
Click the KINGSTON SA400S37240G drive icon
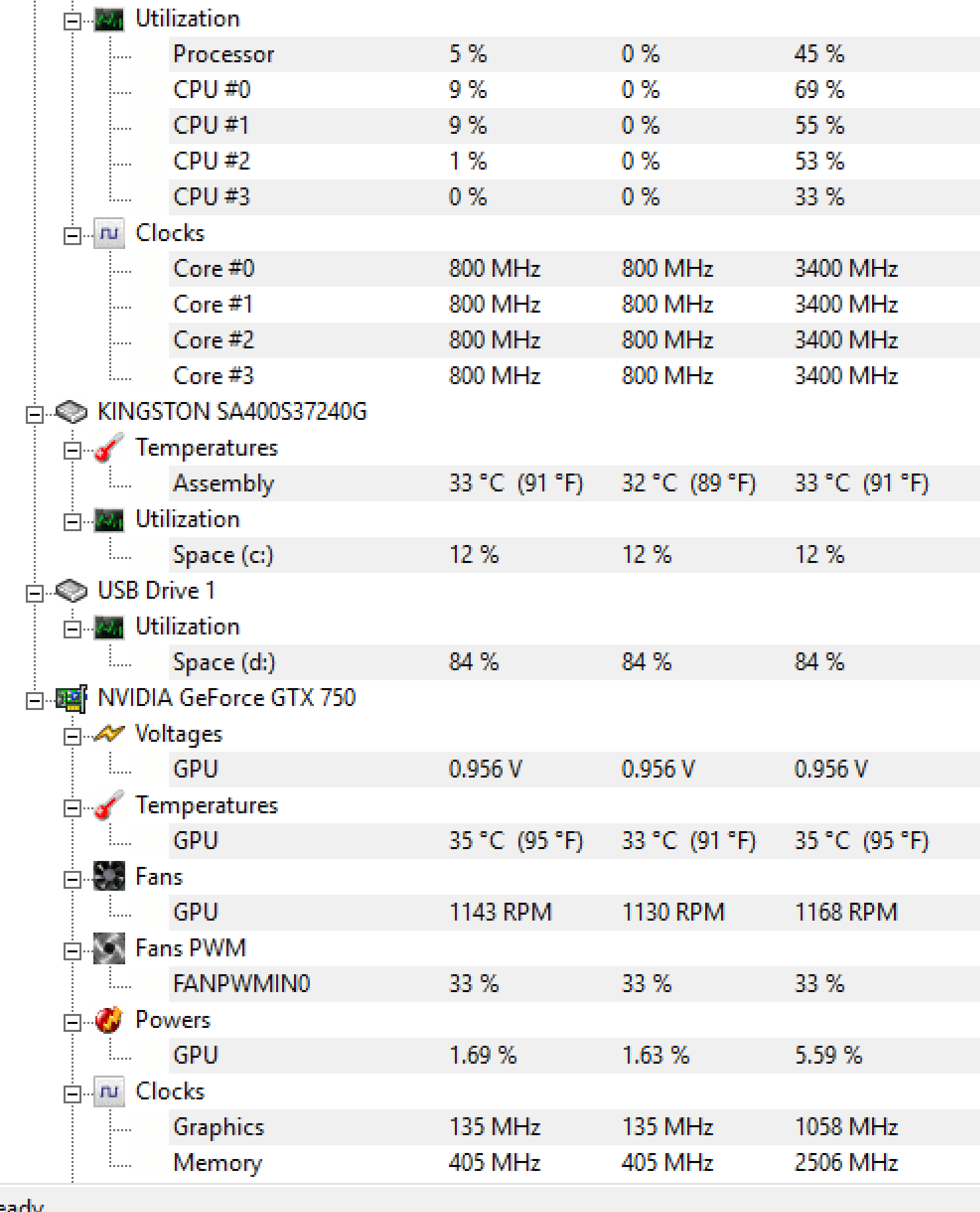(71, 412)
